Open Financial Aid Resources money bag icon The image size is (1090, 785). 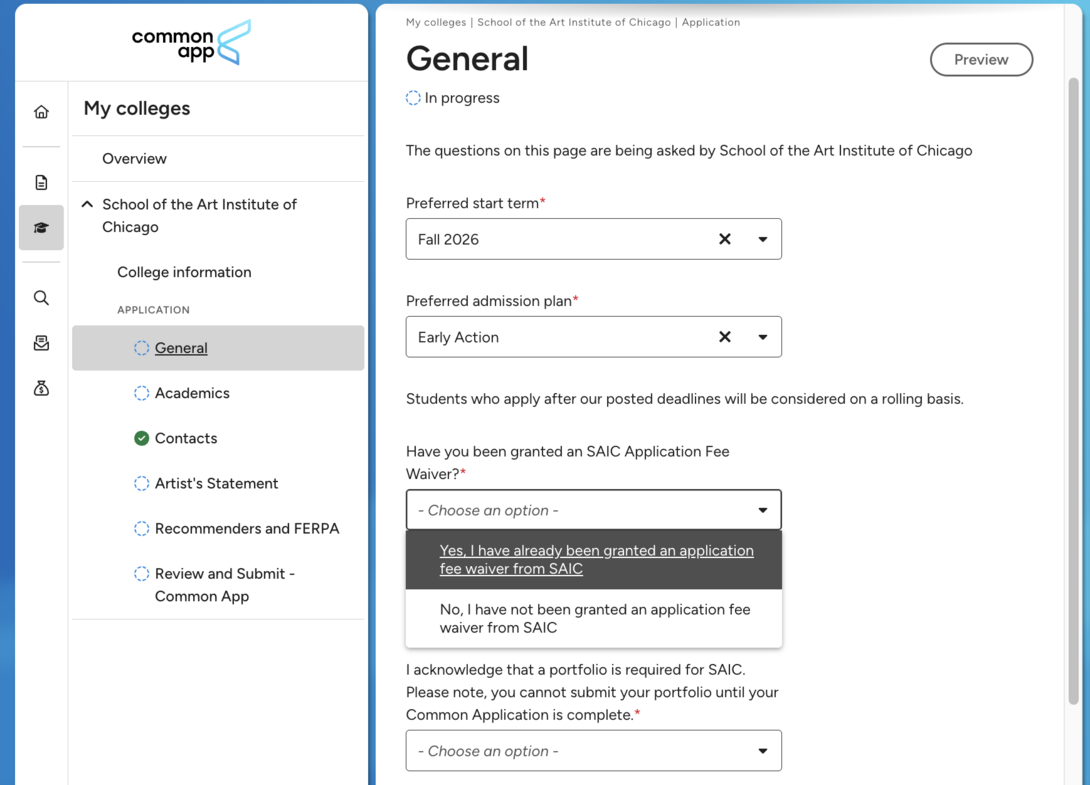(40, 388)
